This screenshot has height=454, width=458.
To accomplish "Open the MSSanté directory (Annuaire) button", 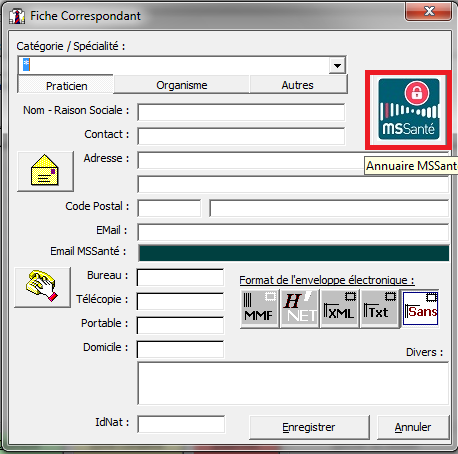I will pyautogui.click(x=409, y=109).
